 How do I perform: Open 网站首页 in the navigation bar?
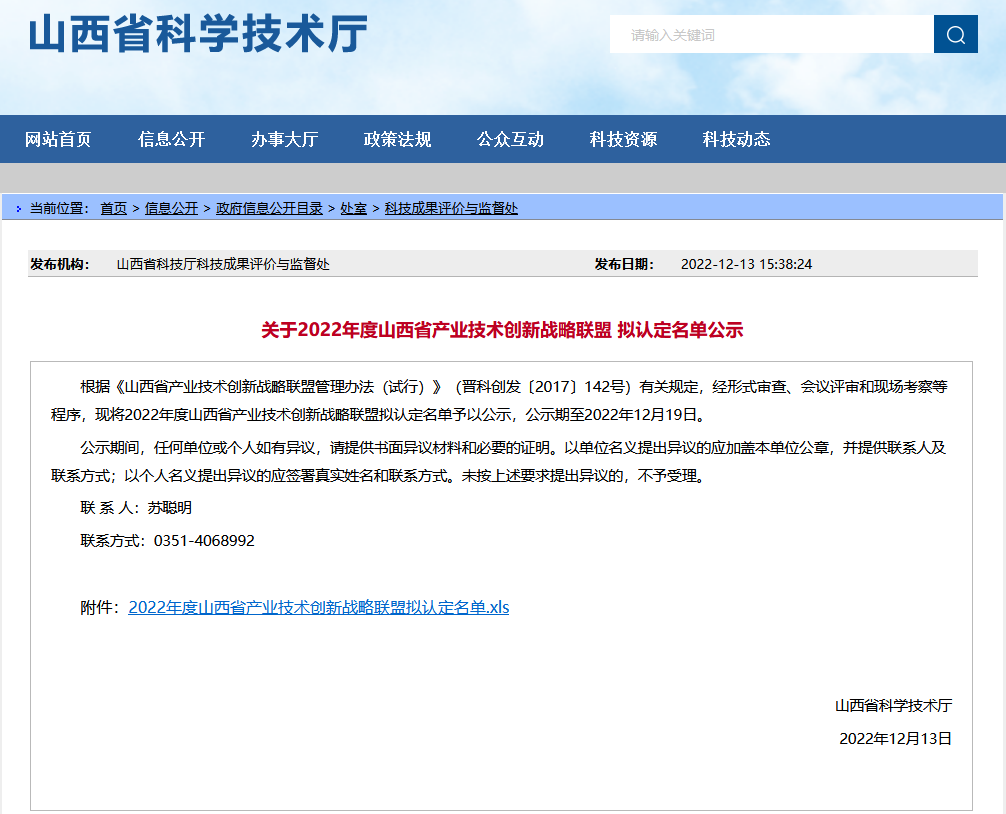(58, 140)
